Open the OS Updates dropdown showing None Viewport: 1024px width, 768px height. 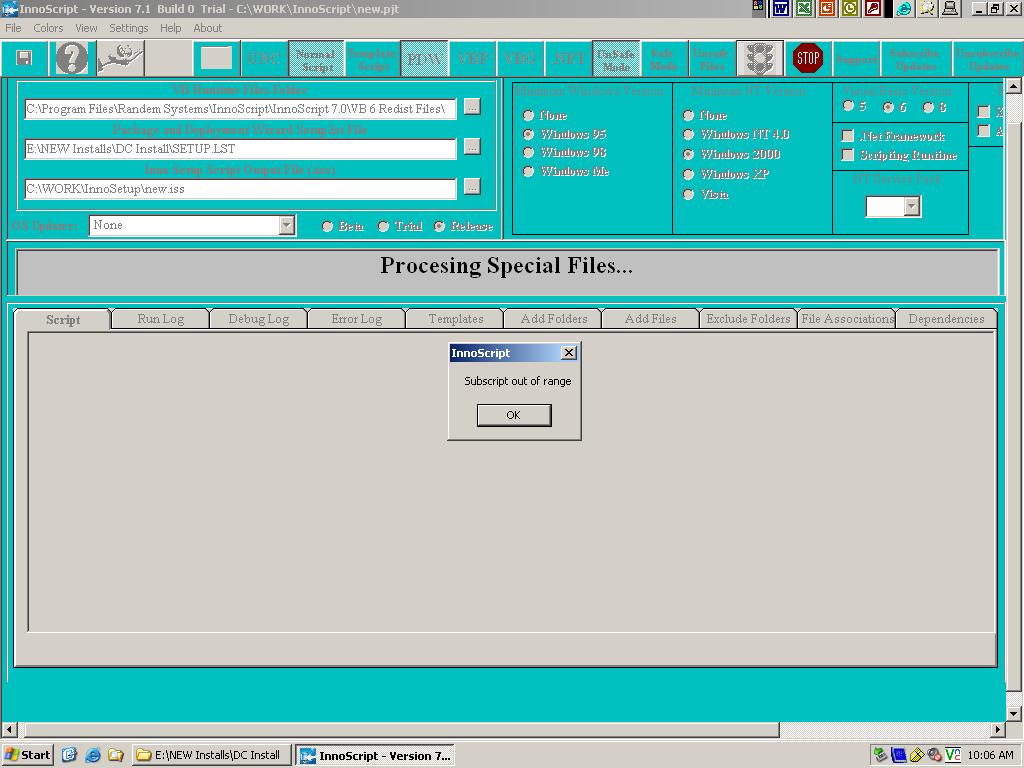coord(286,225)
